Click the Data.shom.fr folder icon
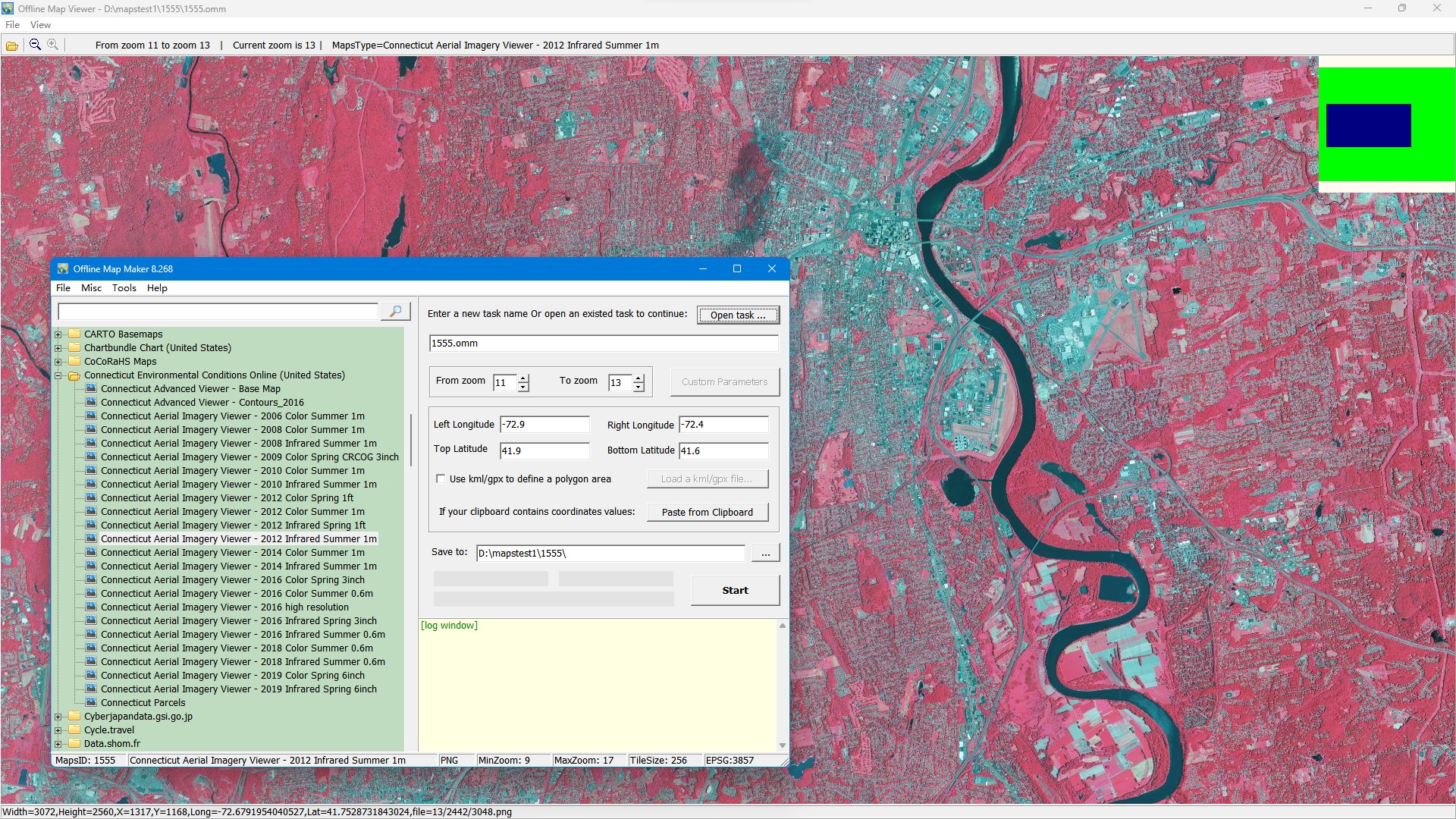This screenshot has height=819, width=1456. (74, 743)
